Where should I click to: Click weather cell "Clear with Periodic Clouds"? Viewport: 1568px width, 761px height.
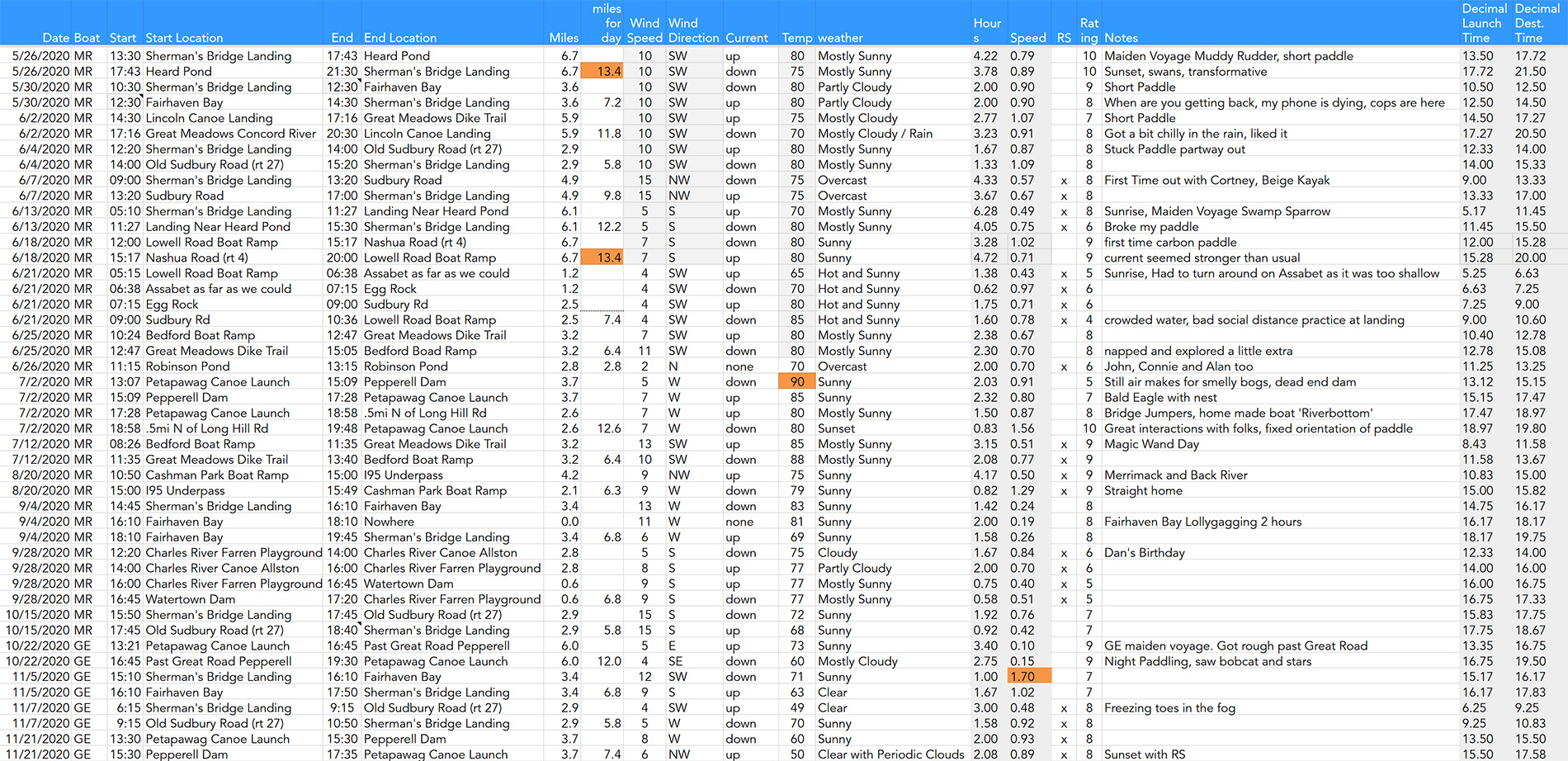(890, 754)
